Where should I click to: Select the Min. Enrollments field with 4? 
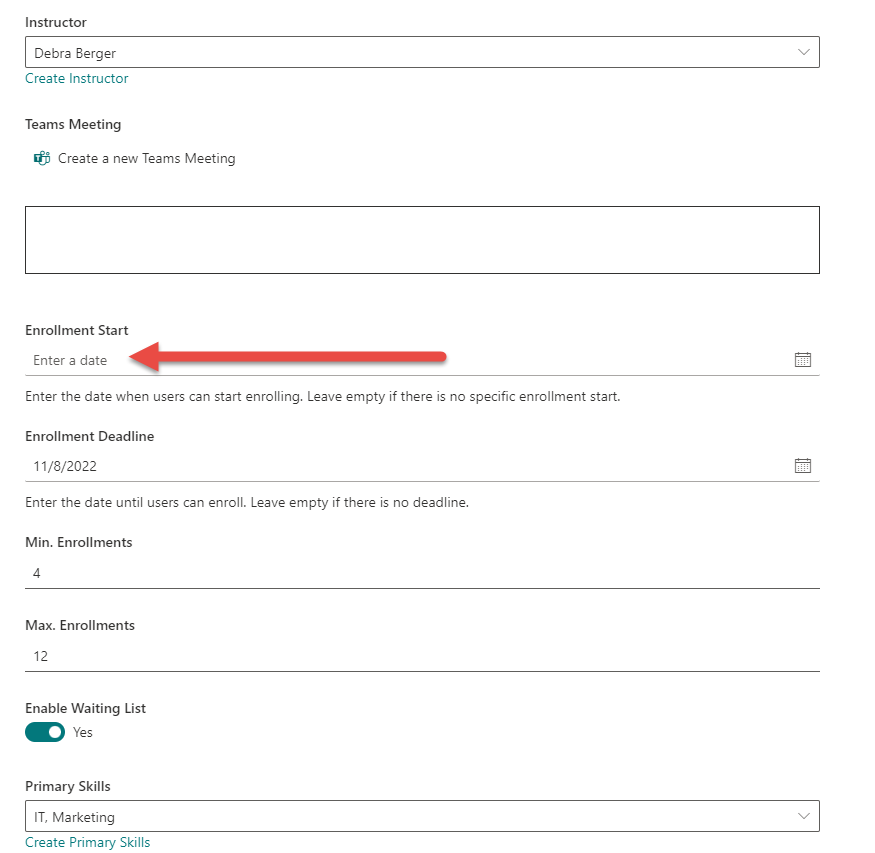coord(400,573)
